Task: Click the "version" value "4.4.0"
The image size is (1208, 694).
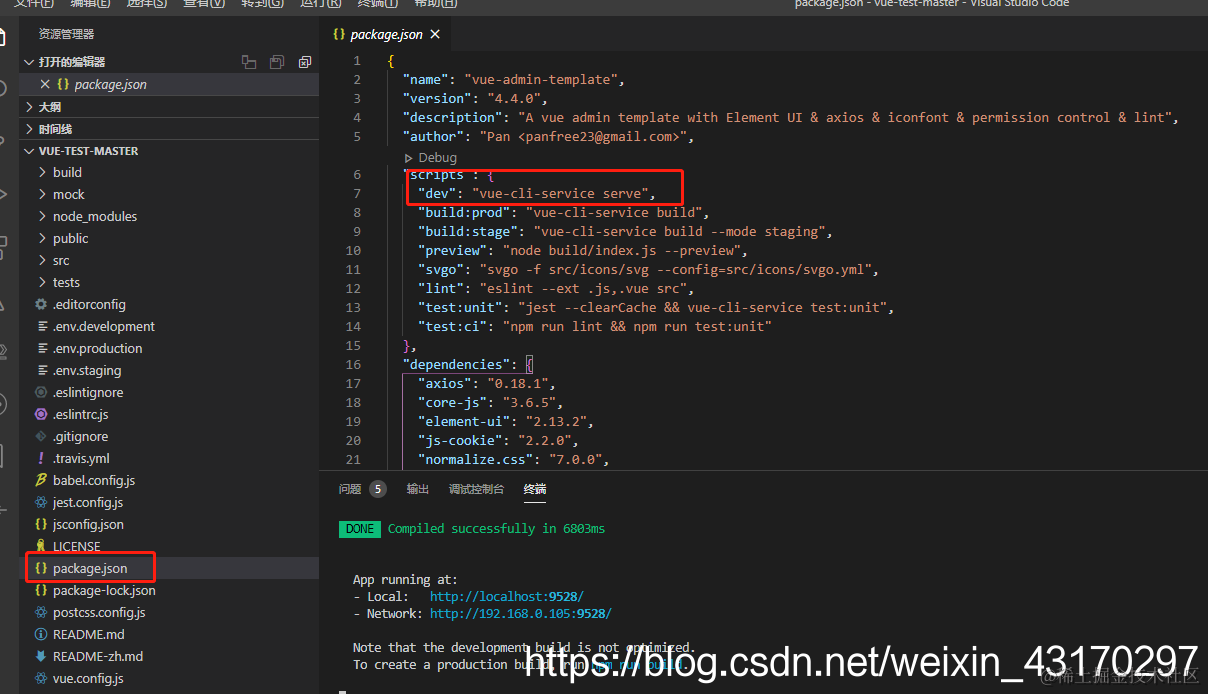Action: [514, 99]
